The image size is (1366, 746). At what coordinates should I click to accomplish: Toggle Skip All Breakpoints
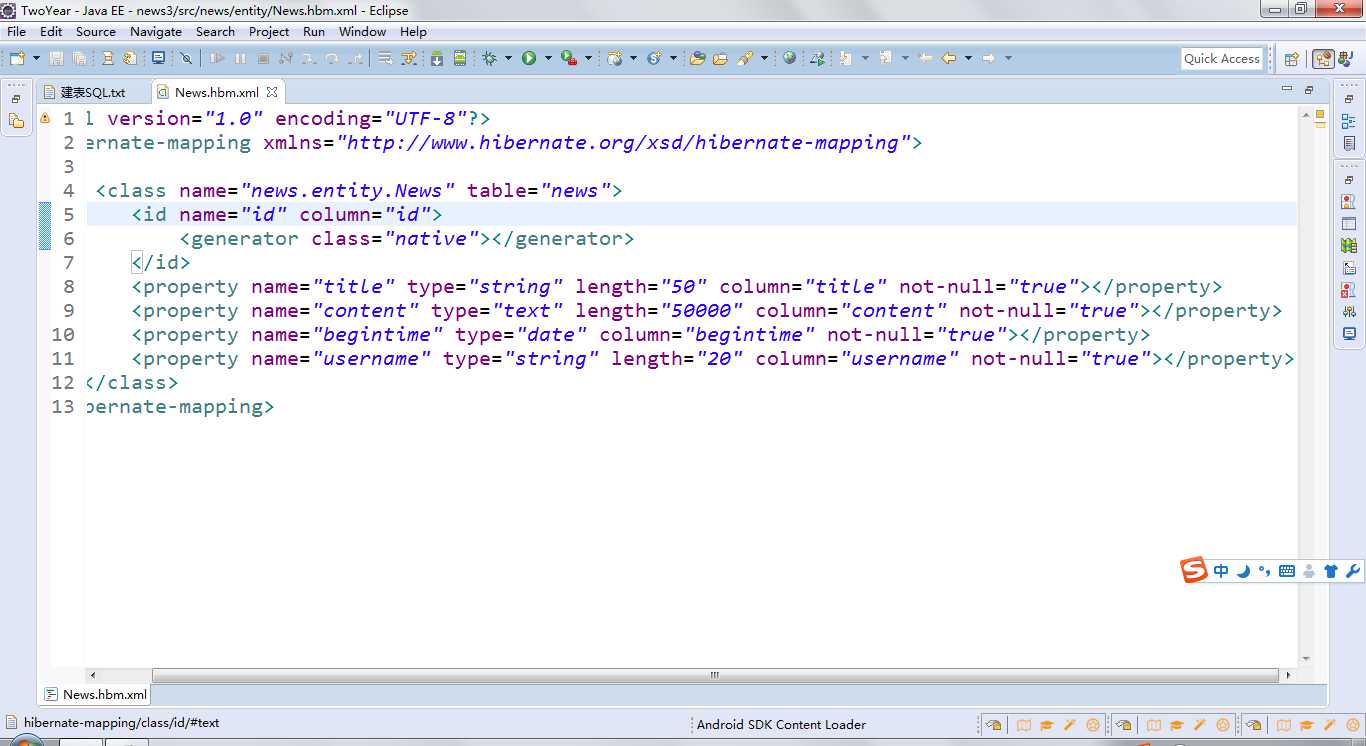coord(186,58)
